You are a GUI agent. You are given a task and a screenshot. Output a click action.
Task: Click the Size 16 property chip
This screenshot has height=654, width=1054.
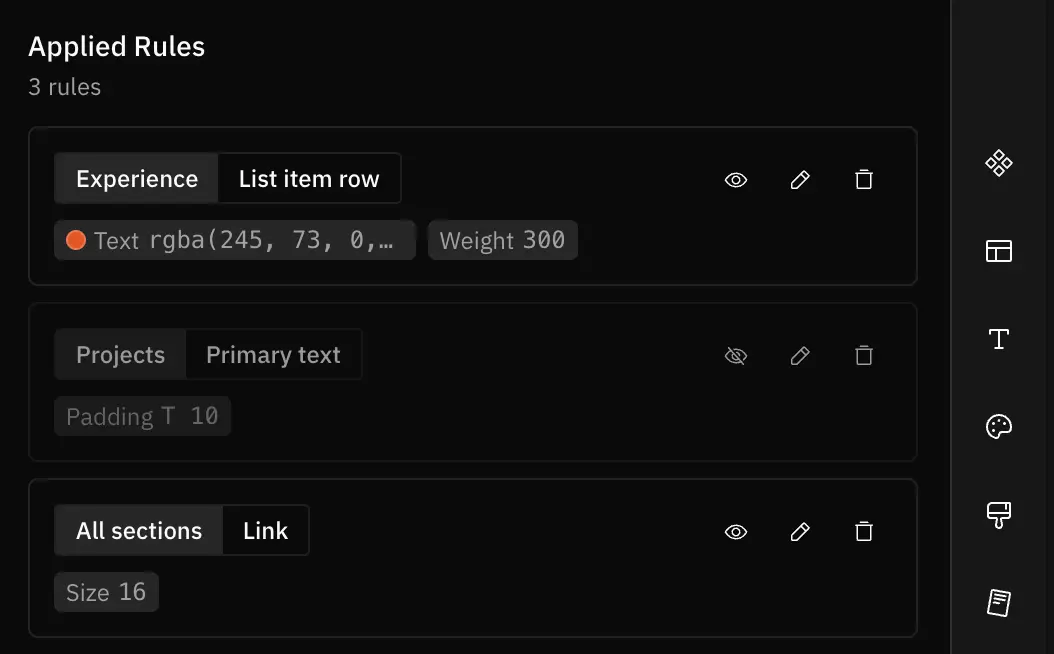point(106,592)
